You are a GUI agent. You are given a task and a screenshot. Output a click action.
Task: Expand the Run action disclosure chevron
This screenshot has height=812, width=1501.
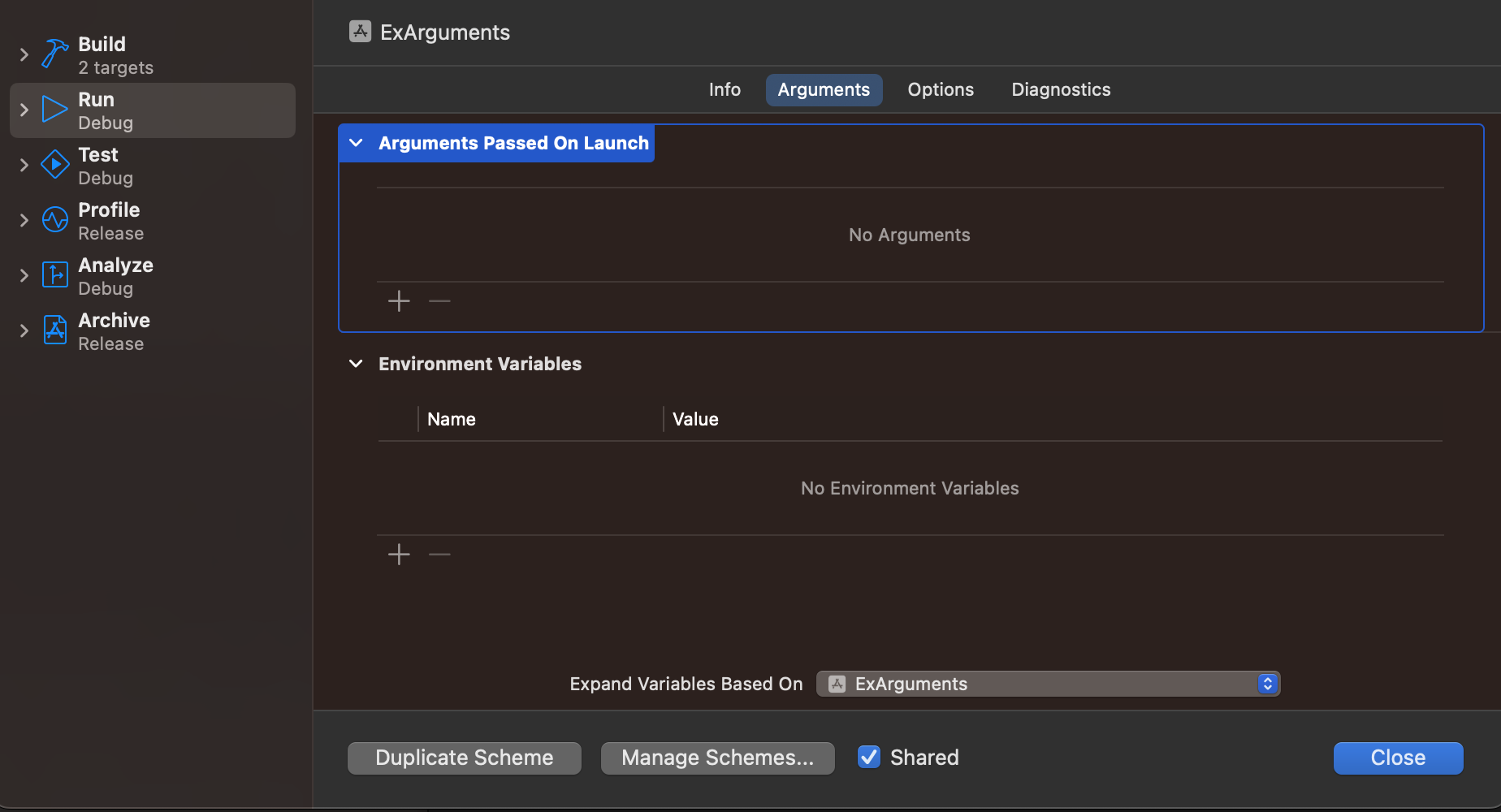(24, 110)
